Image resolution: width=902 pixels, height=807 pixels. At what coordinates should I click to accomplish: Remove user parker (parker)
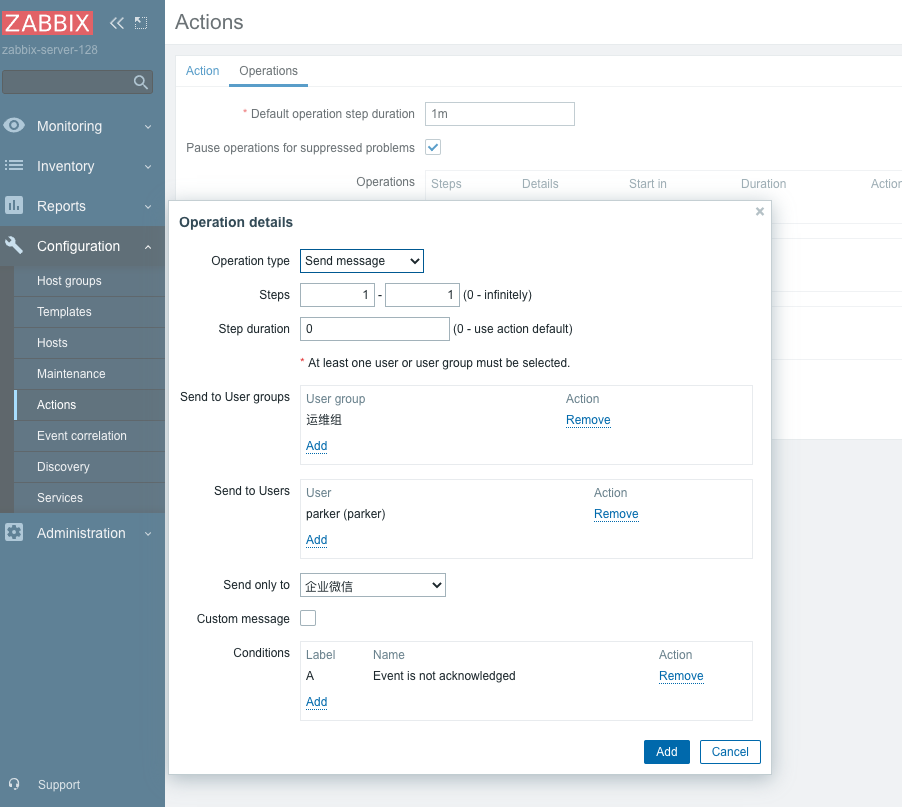click(616, 514)
